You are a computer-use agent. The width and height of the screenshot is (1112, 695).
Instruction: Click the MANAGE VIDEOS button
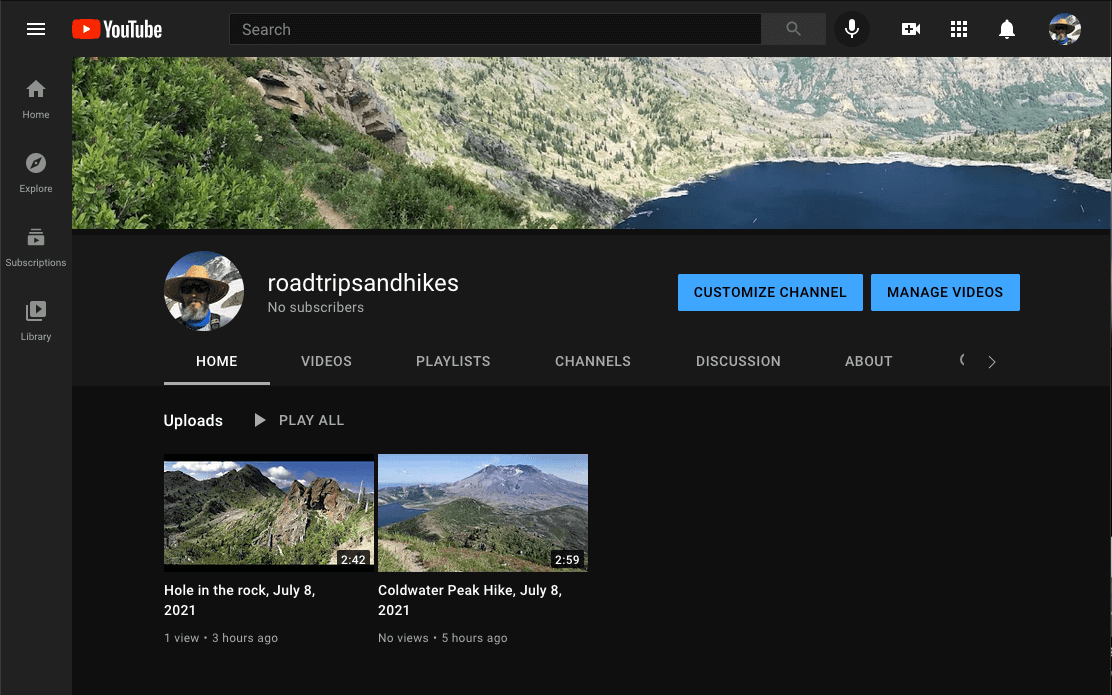click(x=945, y=292)
